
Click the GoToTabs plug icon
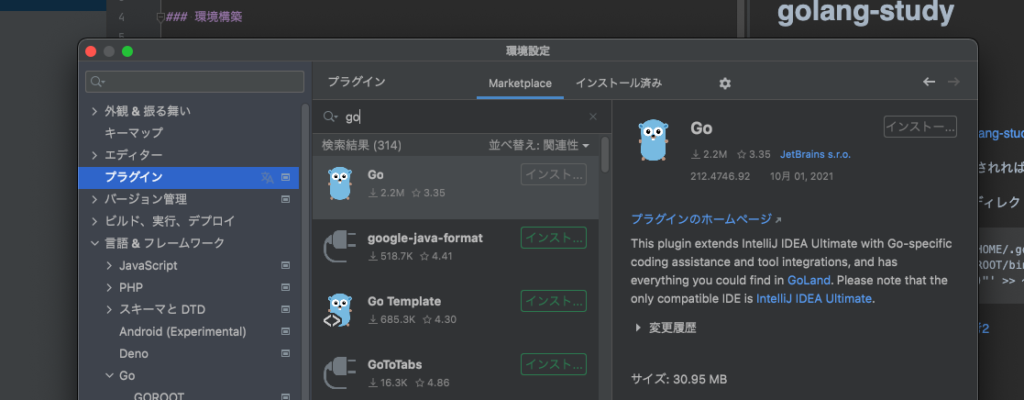340,373
